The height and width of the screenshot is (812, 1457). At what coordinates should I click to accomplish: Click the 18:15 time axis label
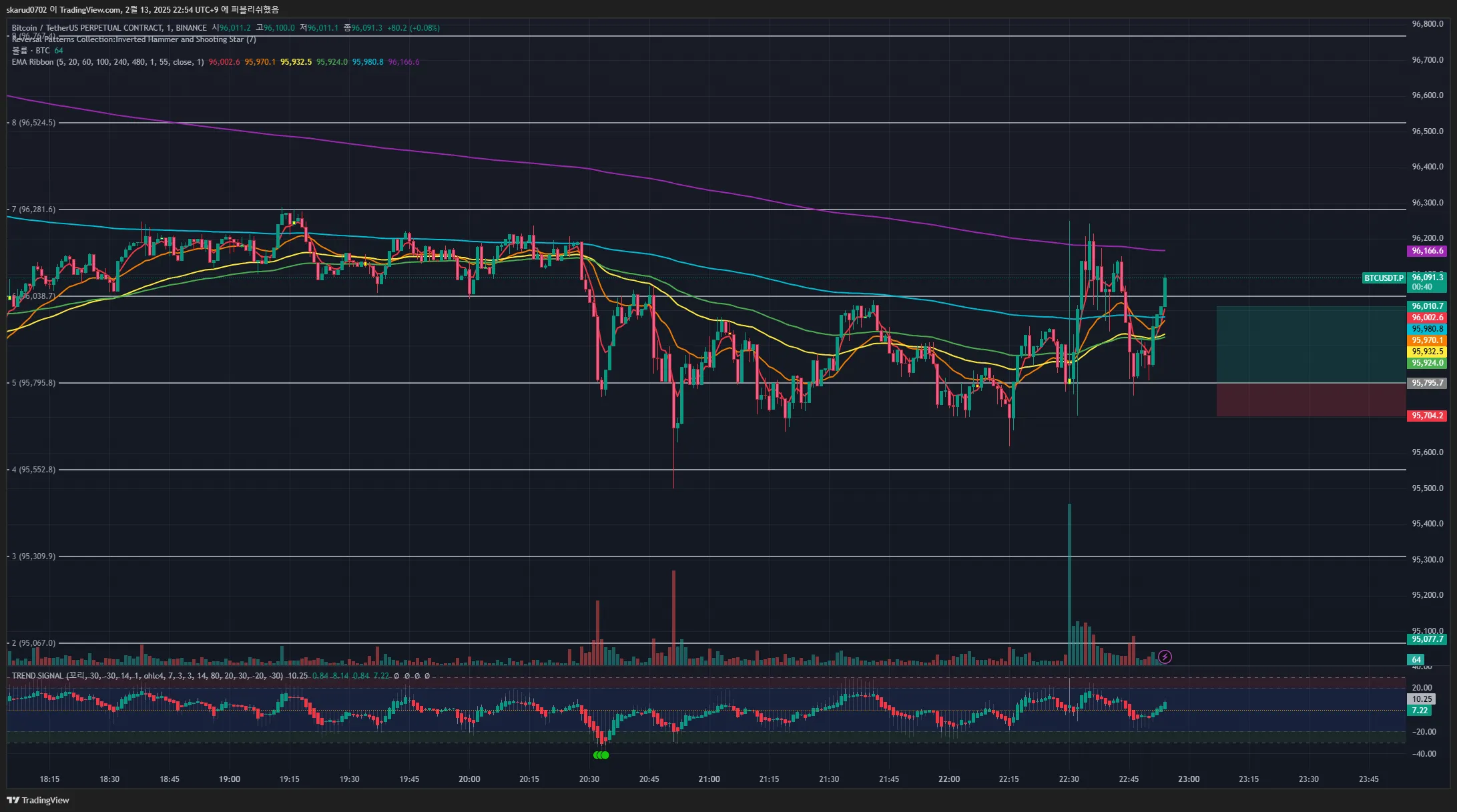(x=49, y=779)
